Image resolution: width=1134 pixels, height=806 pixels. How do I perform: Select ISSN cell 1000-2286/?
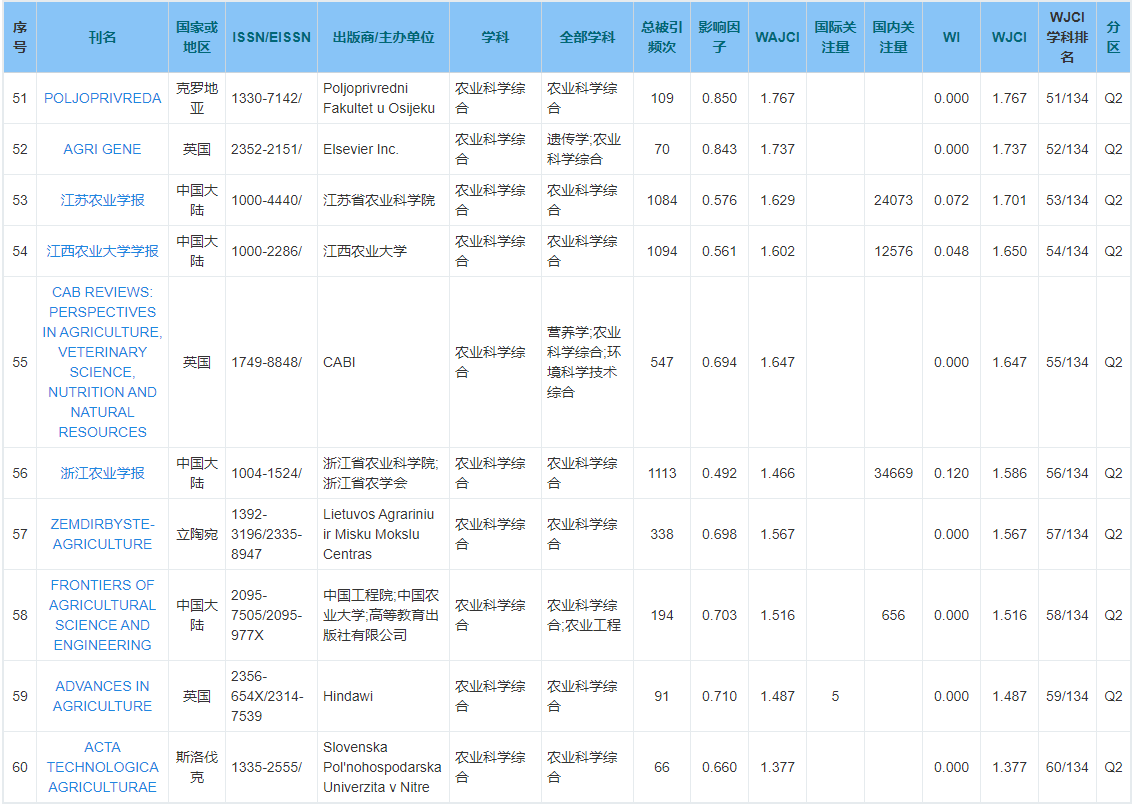pyautogui.click(x=271, y=251)
